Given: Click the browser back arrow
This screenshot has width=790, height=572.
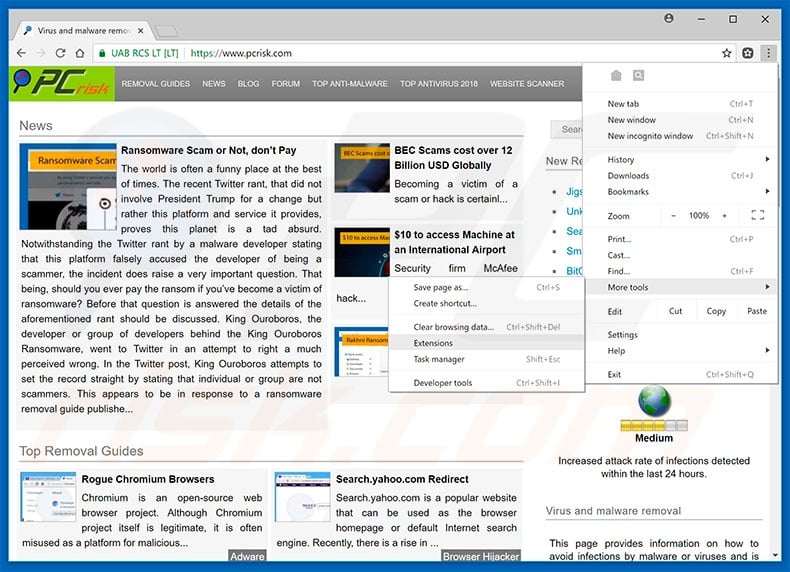Looking at the screenshot, I should (21, 53).
